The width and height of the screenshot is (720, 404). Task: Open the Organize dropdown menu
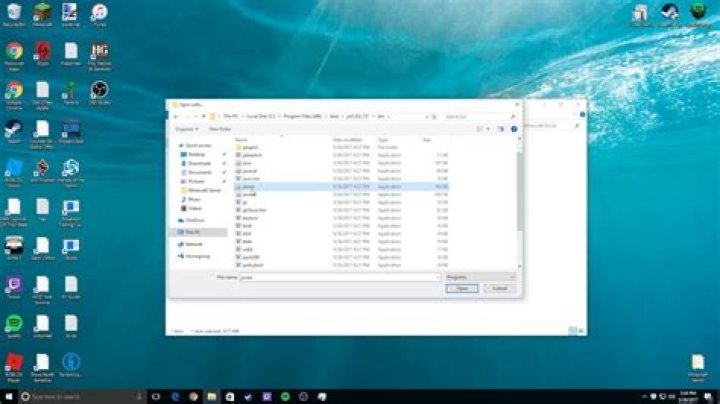click(x=187, y=129)
